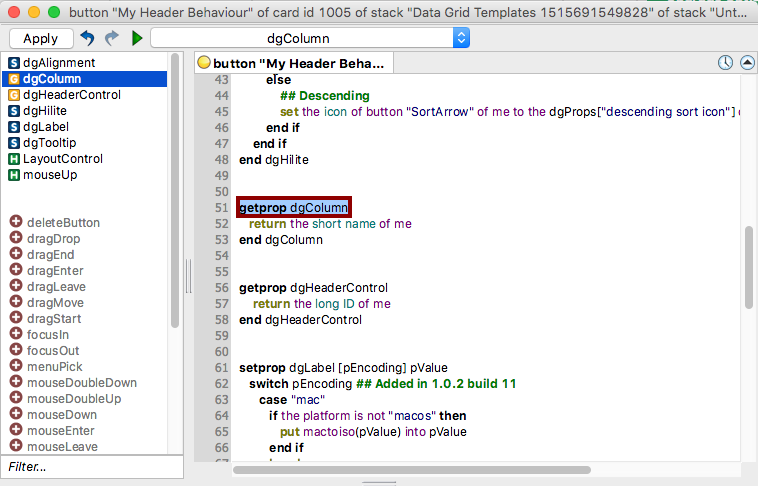759x486 pixels.
Task: Click the text "getprop dgColumn" on line 51
Action: 293,208
